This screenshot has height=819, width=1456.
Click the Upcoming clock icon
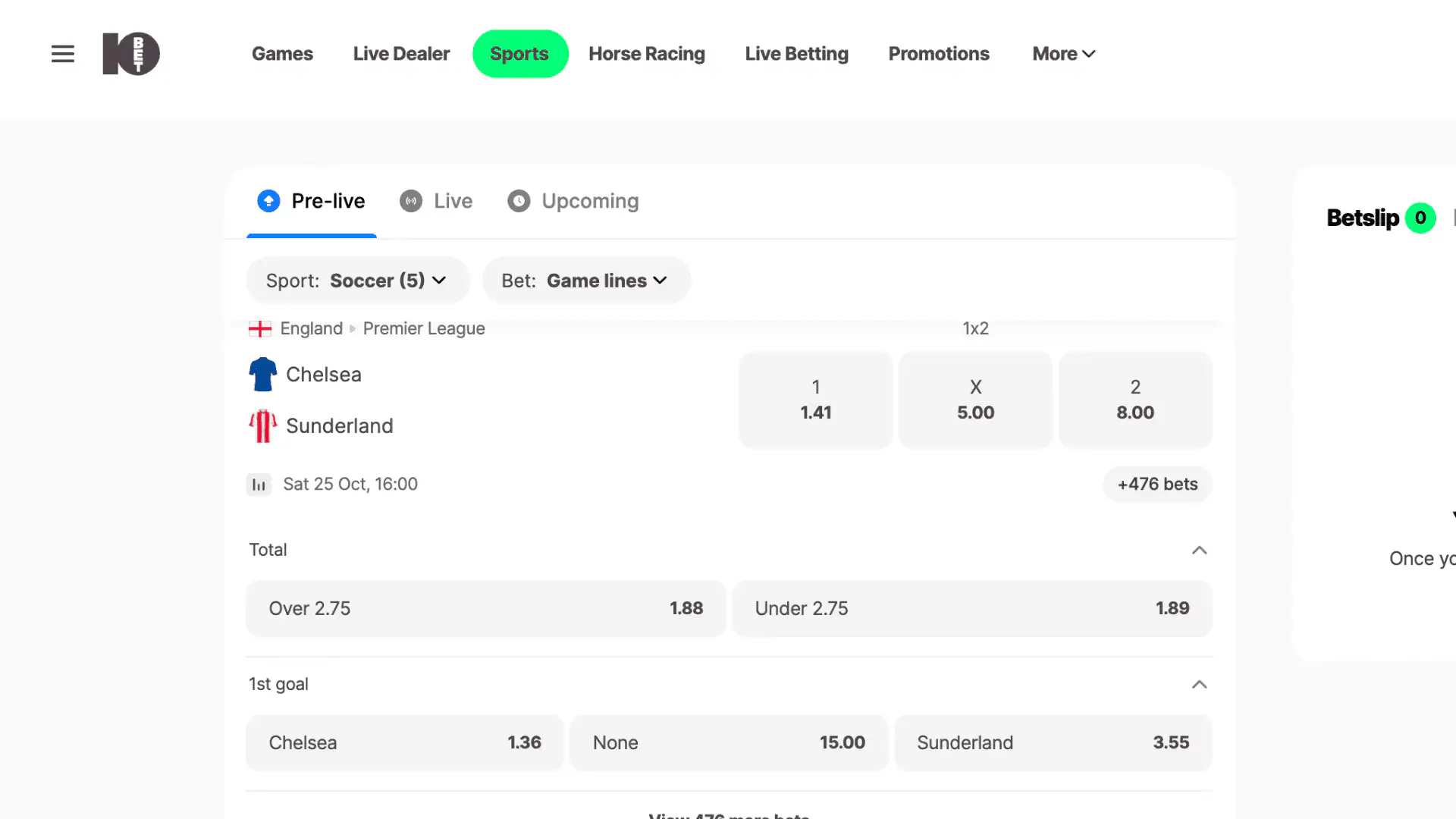point(519,200)
